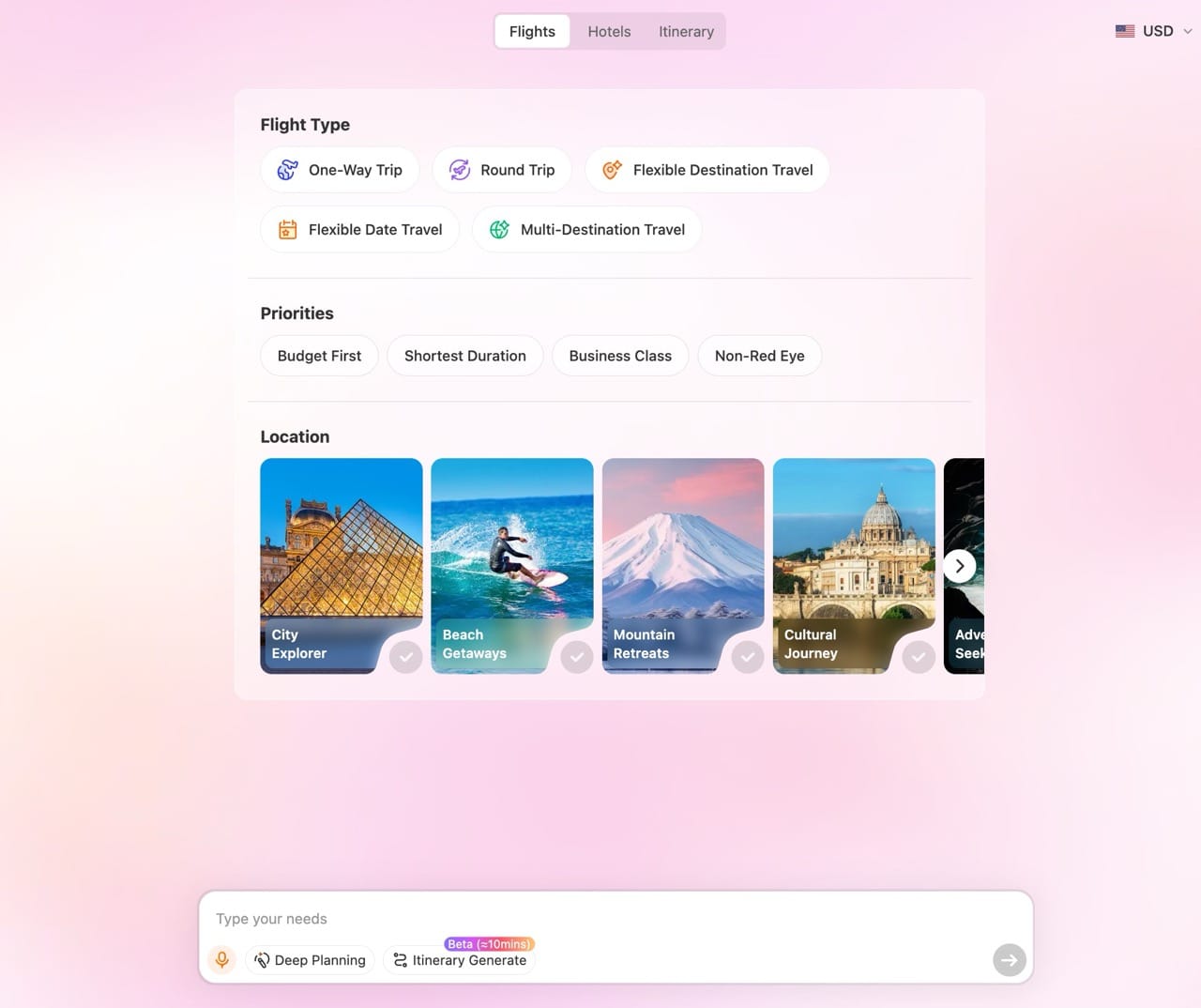The image size is (1201, 1008).
Task: Select the Flexible Date Travel calendar icon
Action: pos(287,229)
